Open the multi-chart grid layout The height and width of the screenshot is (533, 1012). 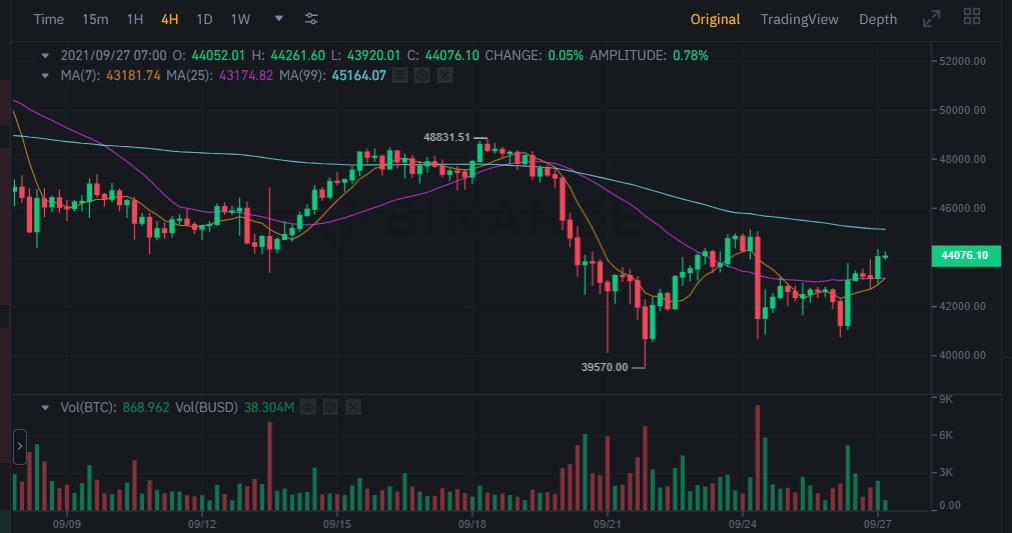[971, 17]
